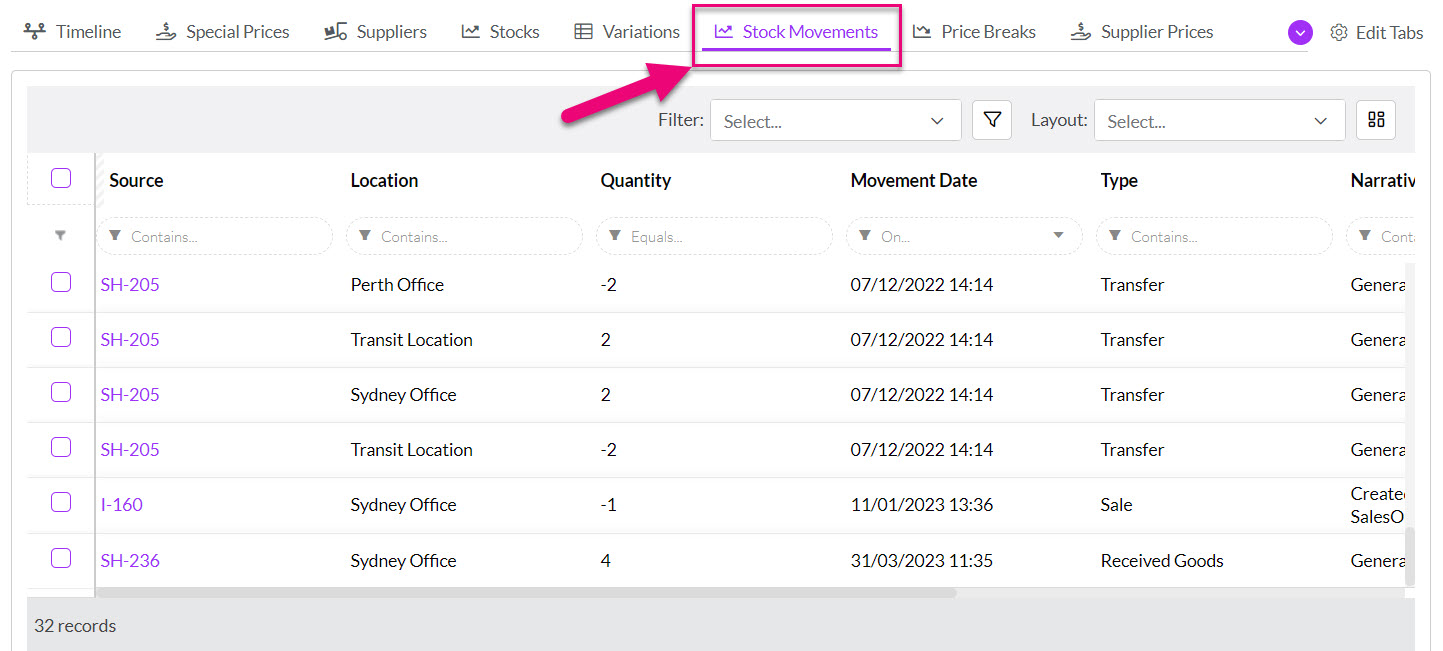Viewport: 1443px width, 651px height.
Task: Expand the Filter Select dropdown
Action: tap(836, 120)
